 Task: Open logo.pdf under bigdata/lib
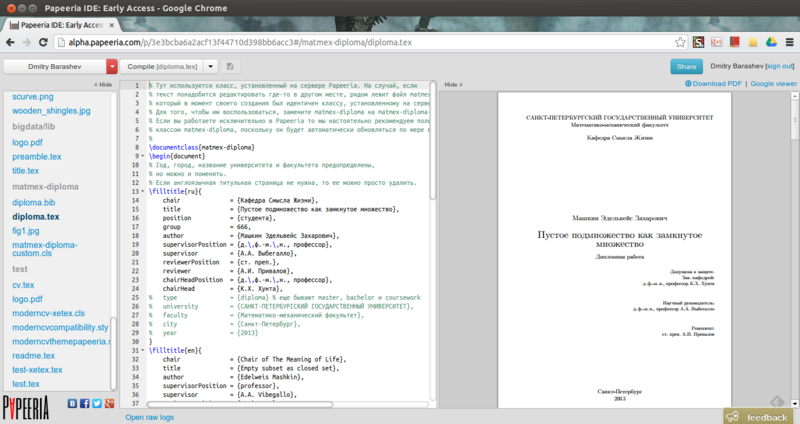pos(28,142)
